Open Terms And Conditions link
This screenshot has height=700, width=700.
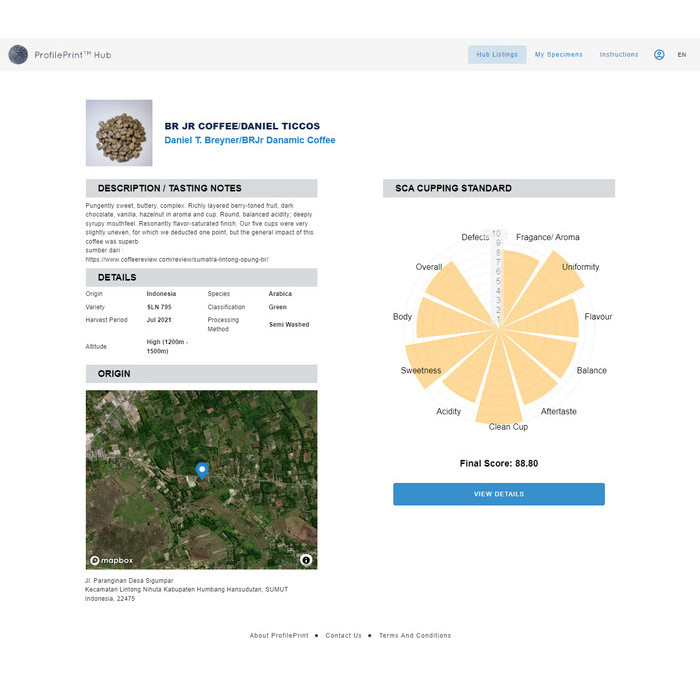(414, 635)
